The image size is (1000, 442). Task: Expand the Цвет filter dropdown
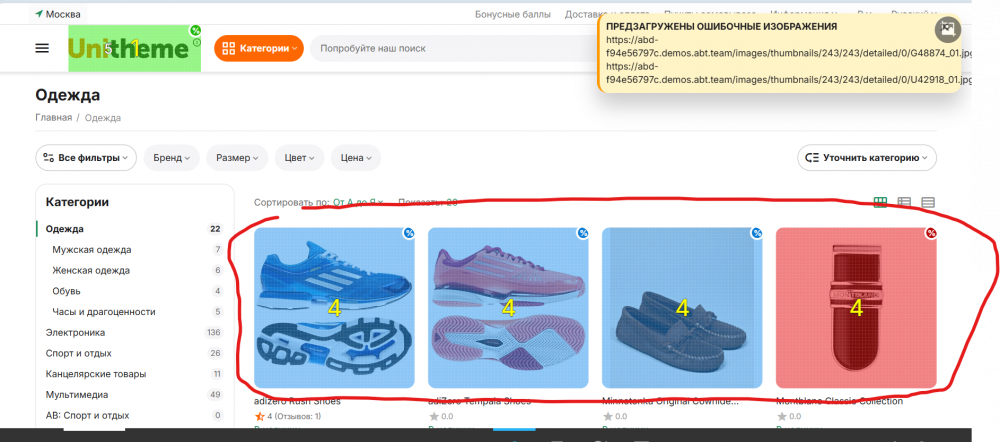[299, 158]
